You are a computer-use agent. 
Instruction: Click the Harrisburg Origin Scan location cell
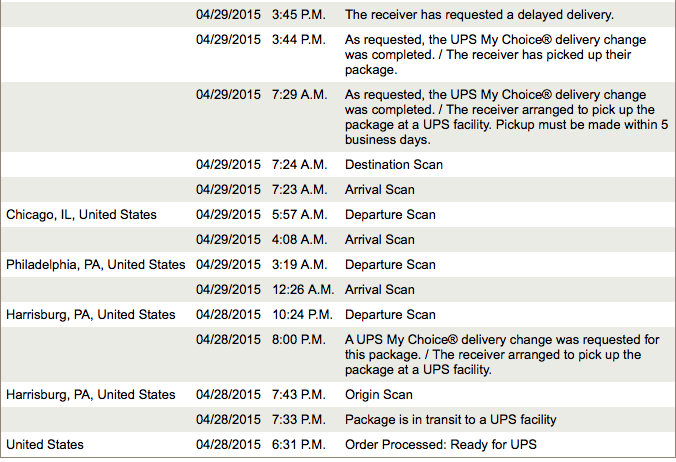pyautogui.click(x=91, y=395)
